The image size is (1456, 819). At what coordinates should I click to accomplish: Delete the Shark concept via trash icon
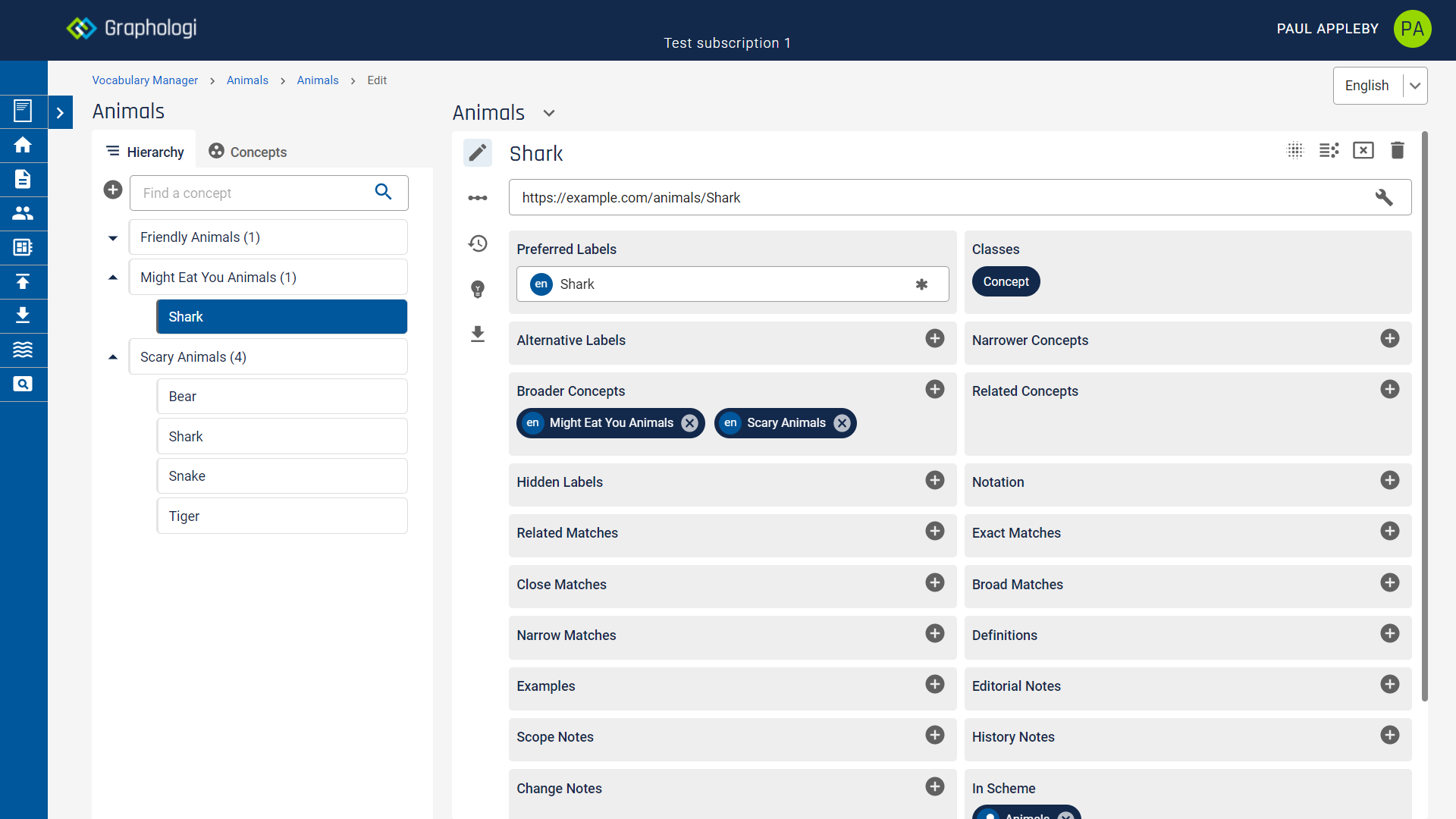(1398, 150)
